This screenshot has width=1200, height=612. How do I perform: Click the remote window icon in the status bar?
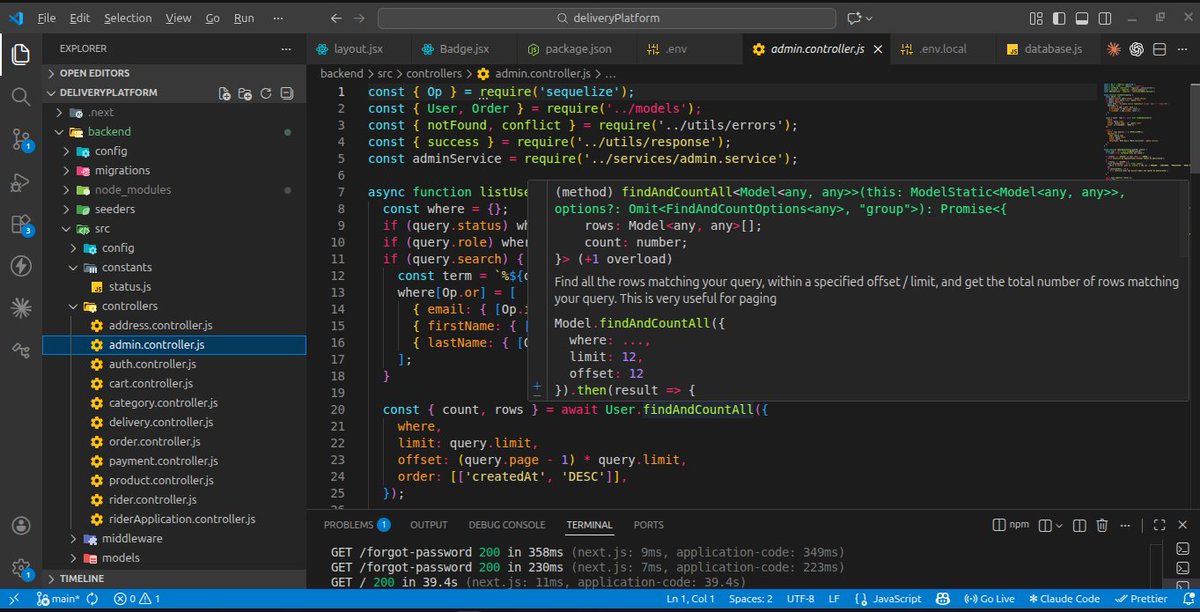[14, 599]
